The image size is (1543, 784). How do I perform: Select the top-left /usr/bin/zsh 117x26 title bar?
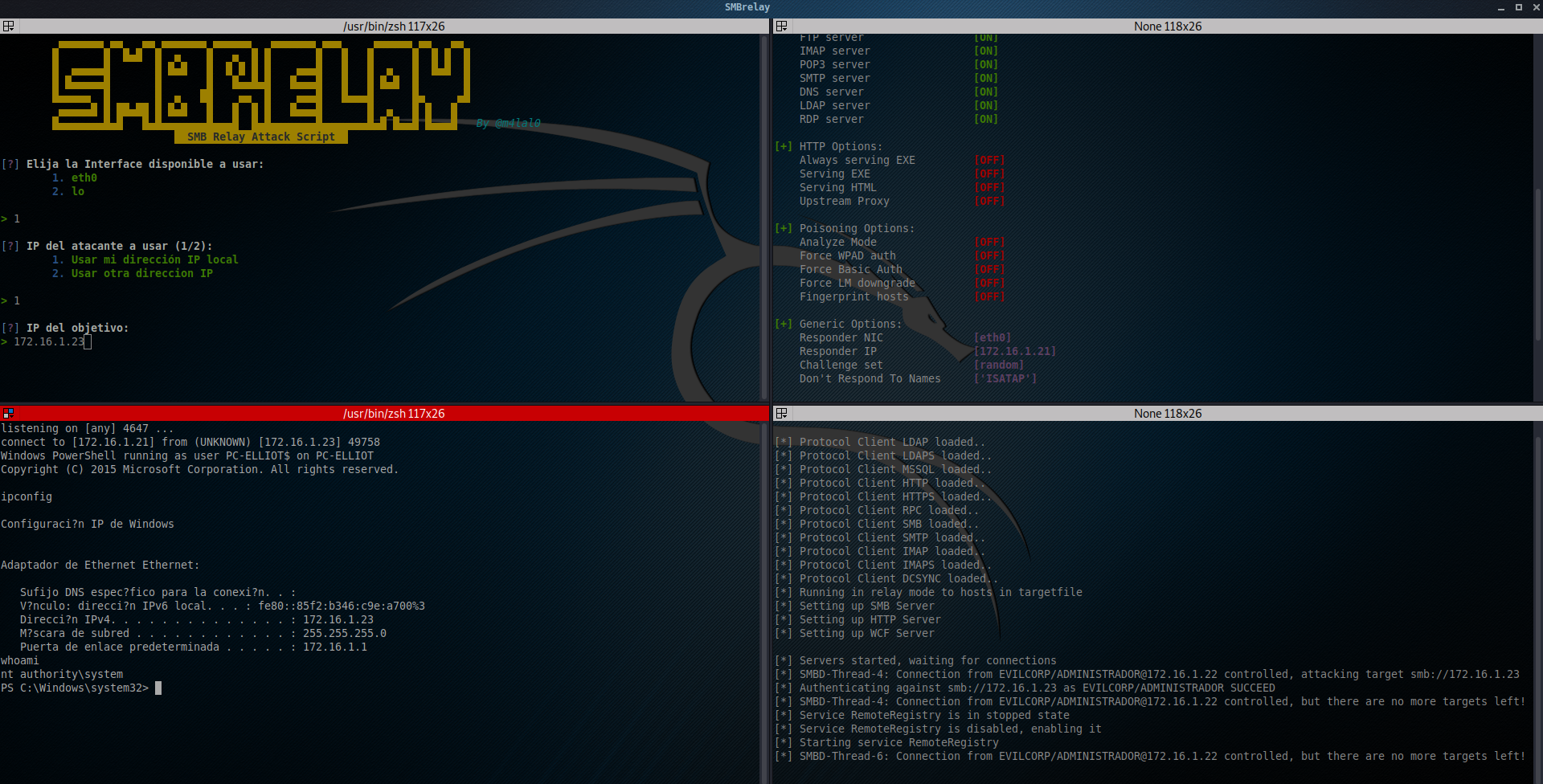click(384, 27)
